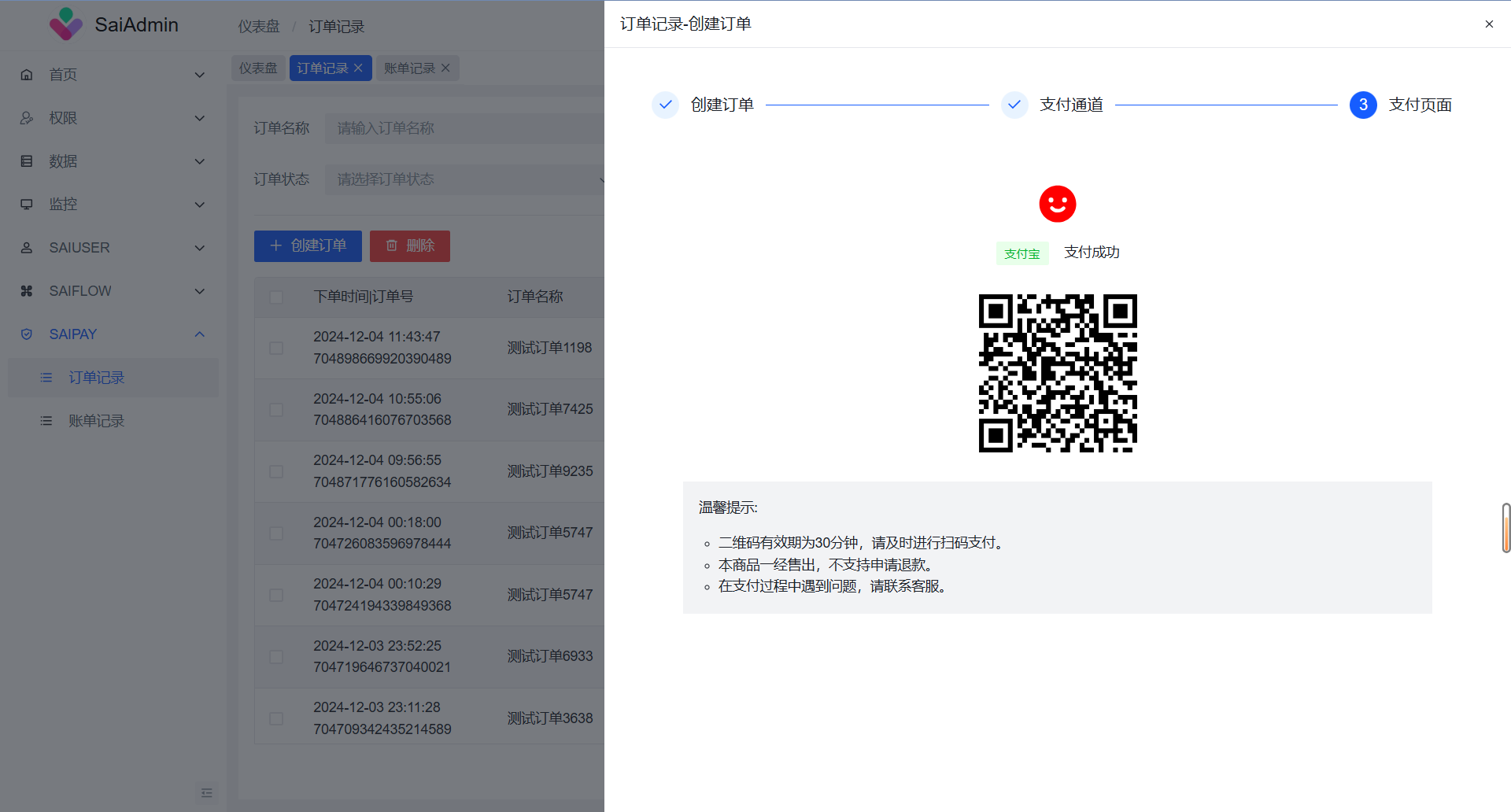Screen dimensions: 1511x812
Task: Click the 权限 user permission icon
Action: 27,118
